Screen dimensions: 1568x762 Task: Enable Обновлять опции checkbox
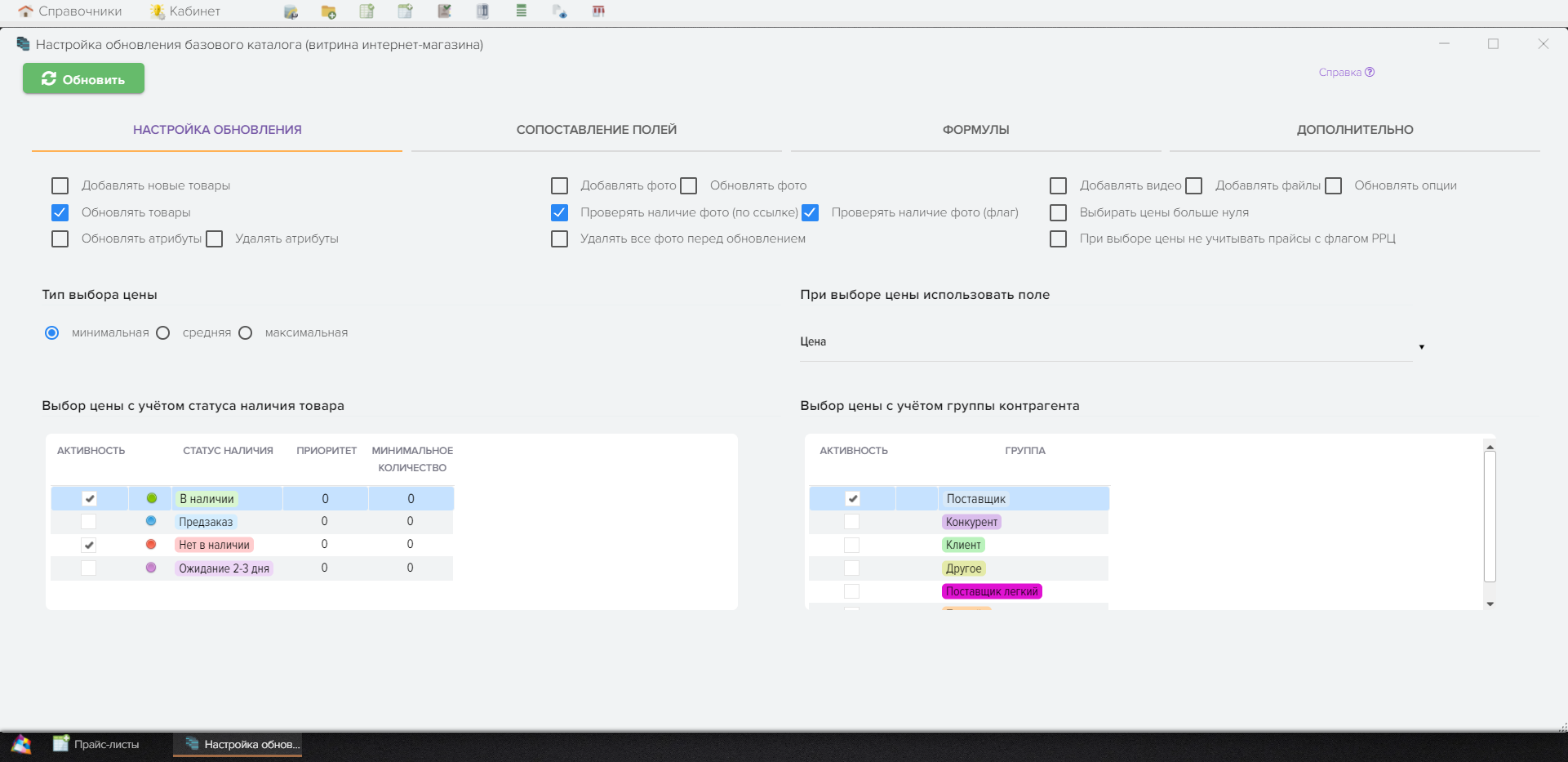[x=1334, y=186]
